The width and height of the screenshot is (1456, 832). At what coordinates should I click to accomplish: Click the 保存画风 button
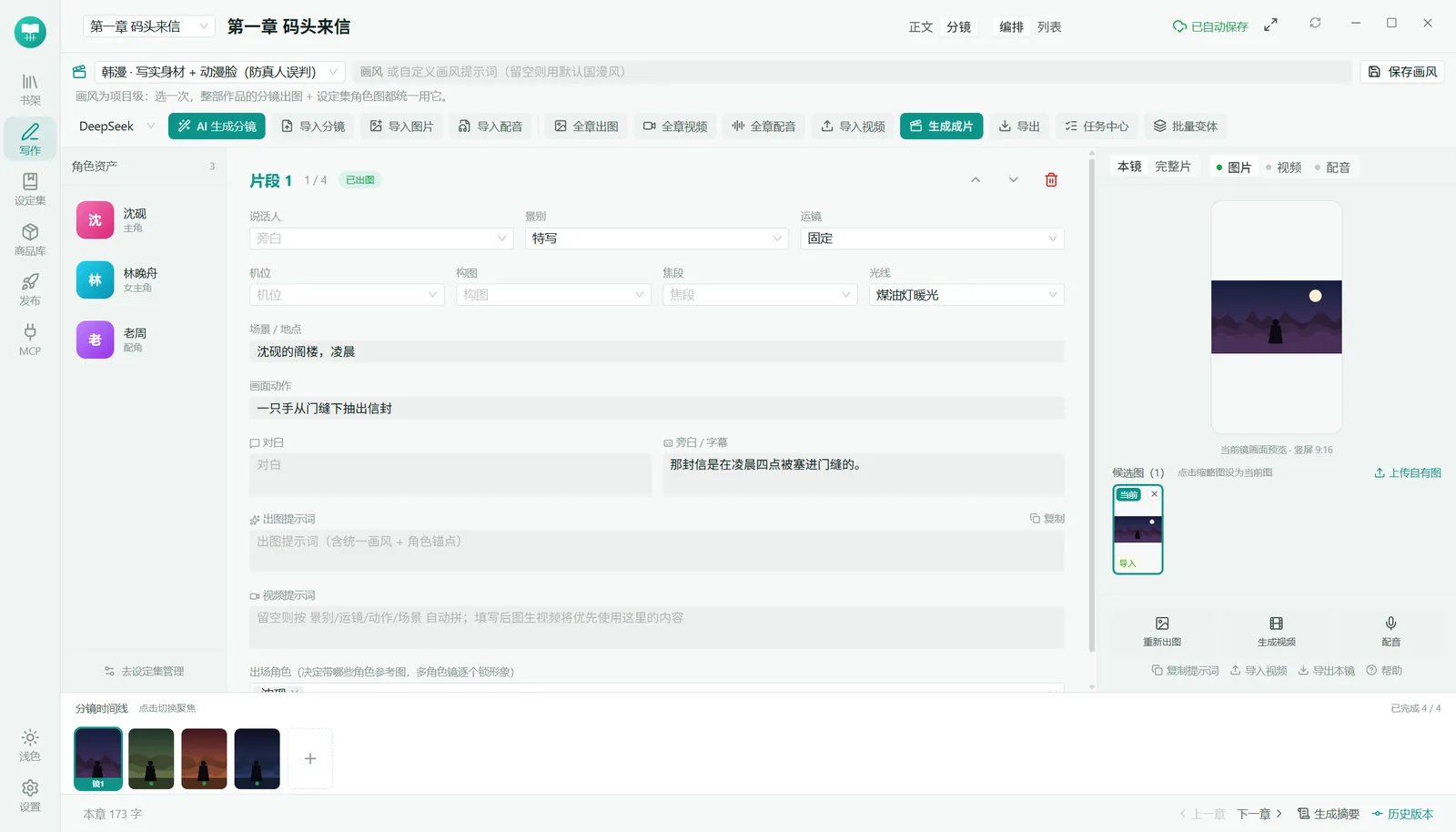pos(1402,72)
